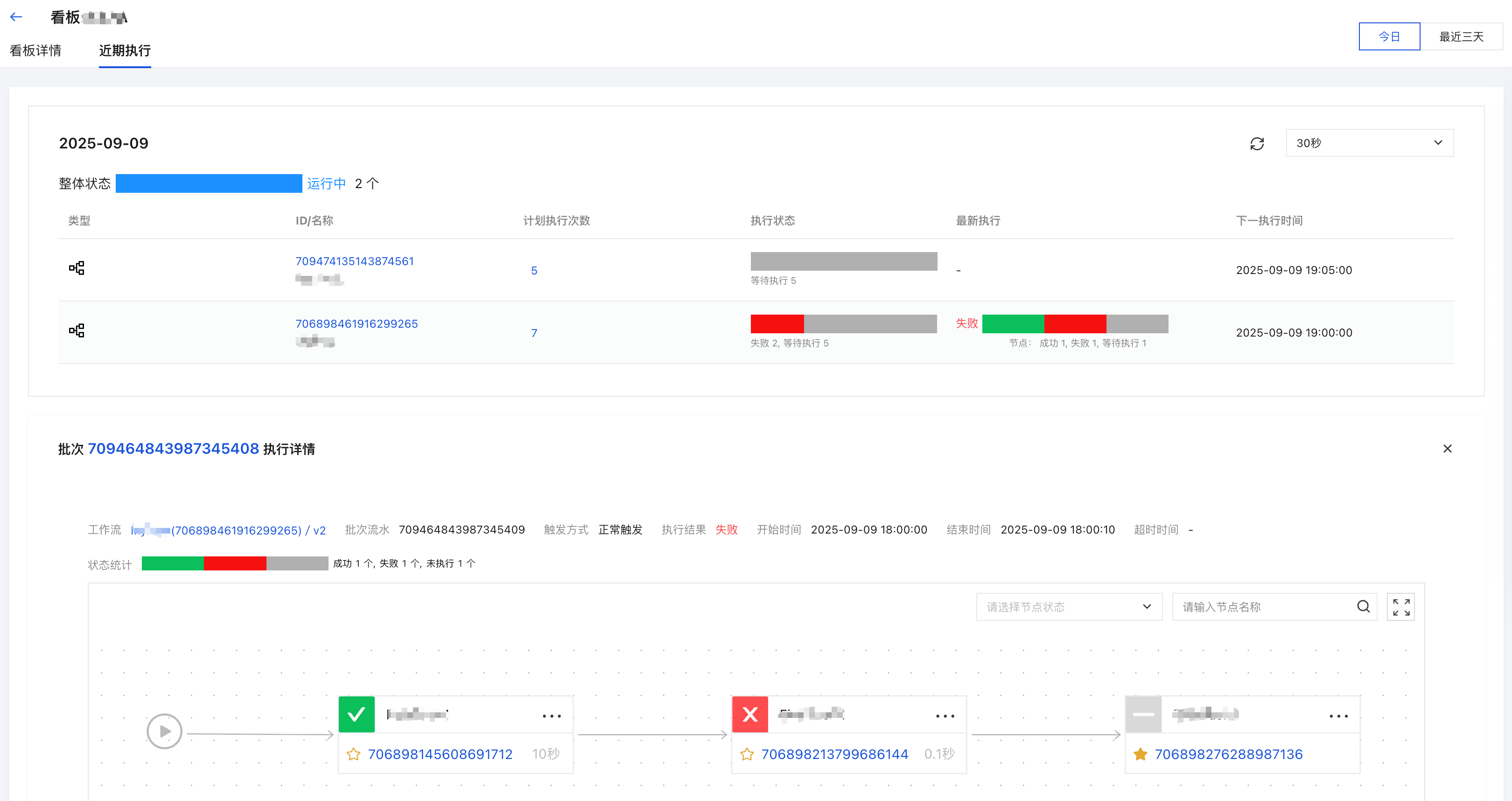This screenshot has height=801, width=1512.
Task: Click next execution time 2025-09-09 19:05:00
Action: tap(1294, 270)
